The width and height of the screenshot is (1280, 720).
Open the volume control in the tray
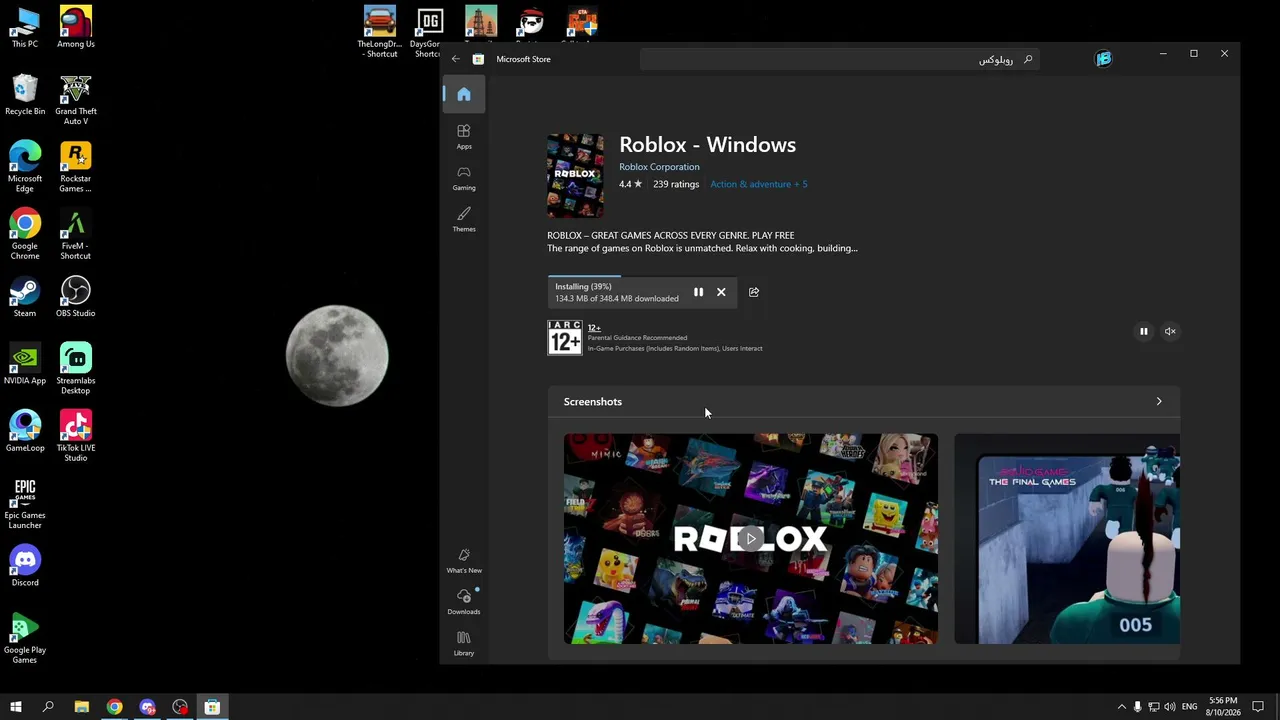click(1169, 707)
